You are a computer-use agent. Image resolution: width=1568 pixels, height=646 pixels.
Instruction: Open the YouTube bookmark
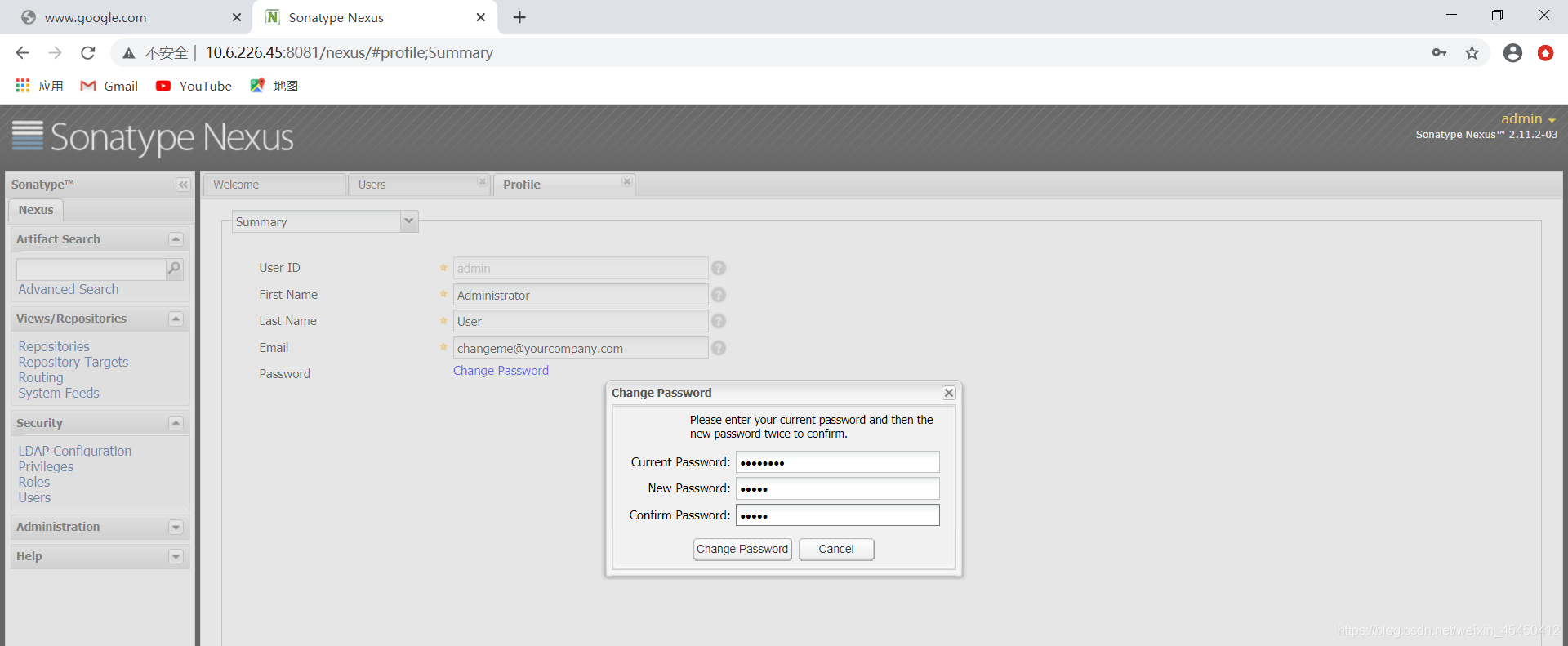(194, 86)
